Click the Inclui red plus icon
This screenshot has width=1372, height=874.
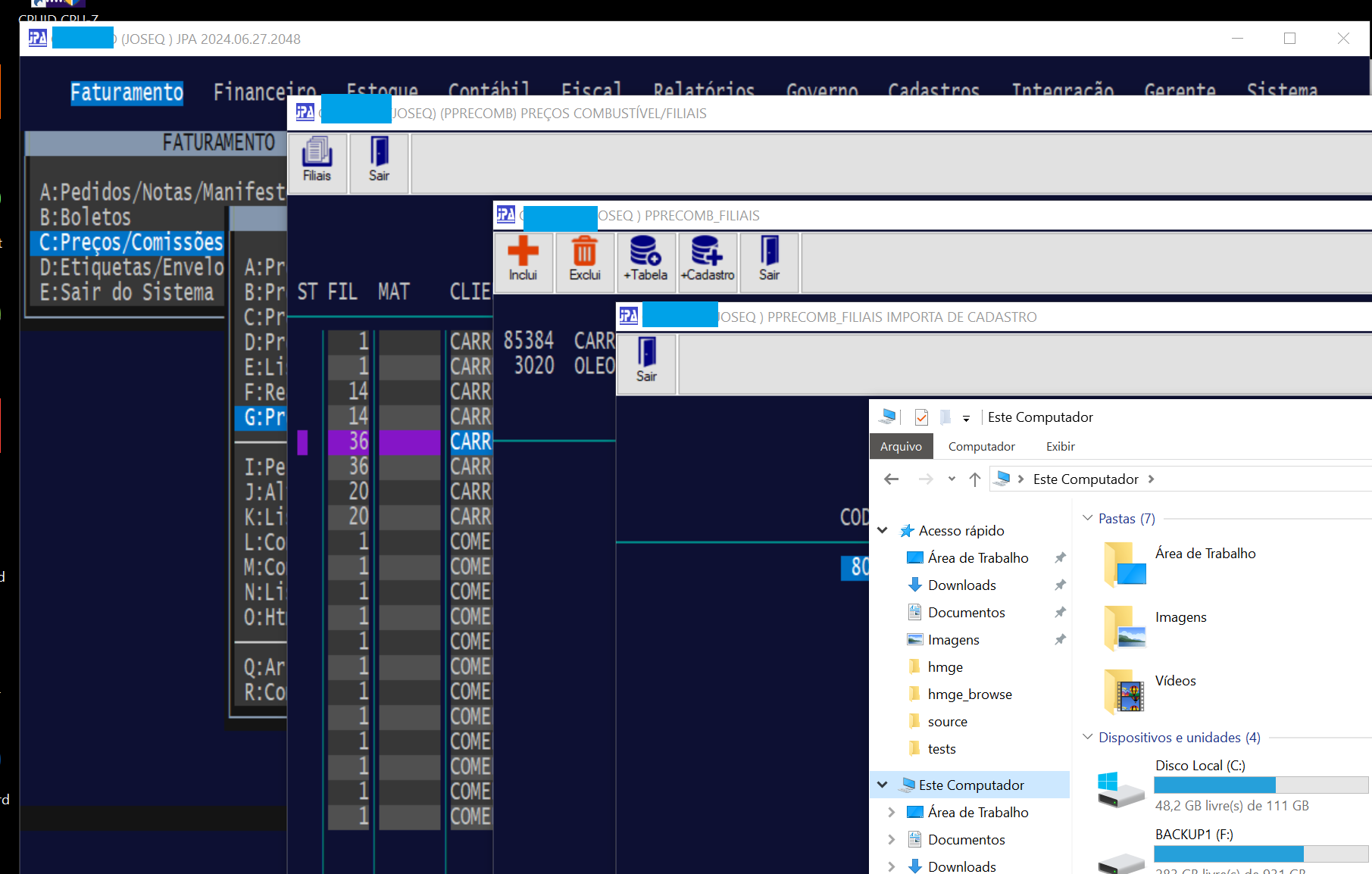(523, 260)
